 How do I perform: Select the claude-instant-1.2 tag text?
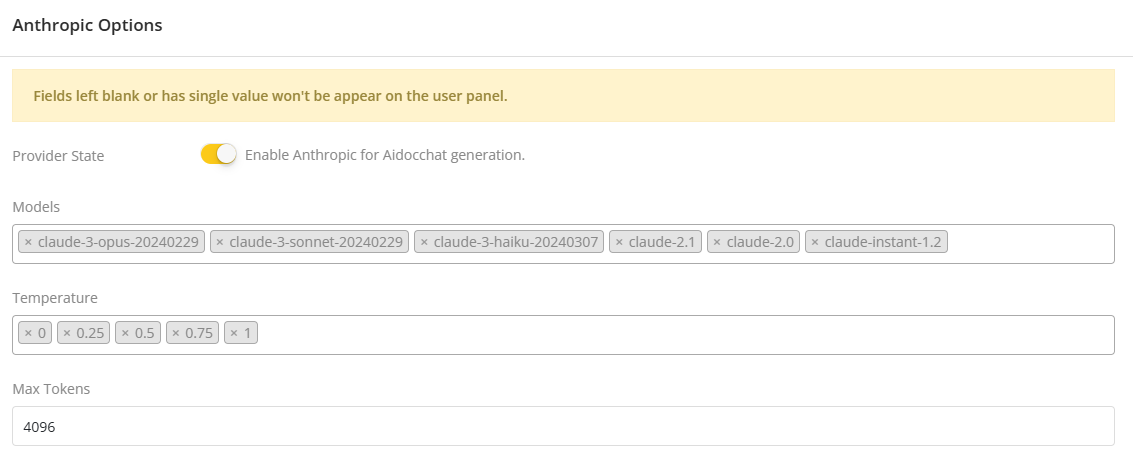(883, 242)
